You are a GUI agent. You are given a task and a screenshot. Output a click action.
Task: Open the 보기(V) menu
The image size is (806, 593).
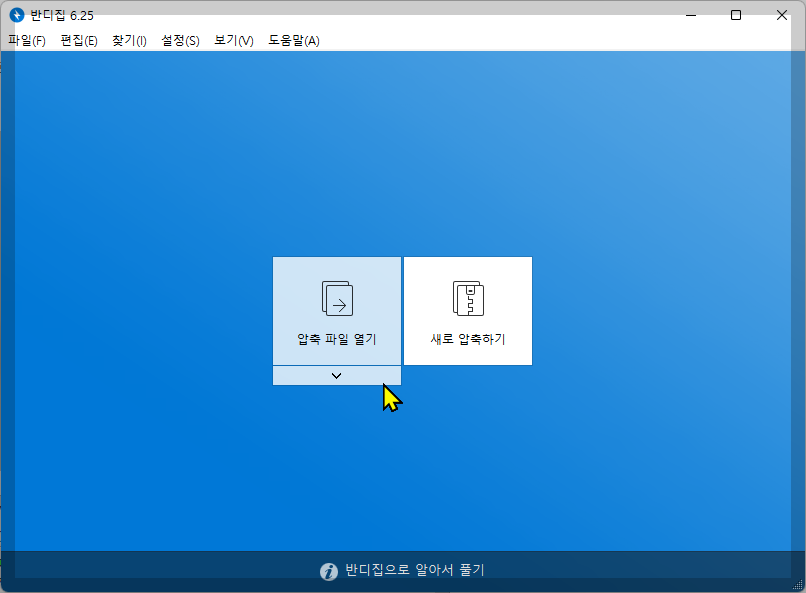[233, 40]
